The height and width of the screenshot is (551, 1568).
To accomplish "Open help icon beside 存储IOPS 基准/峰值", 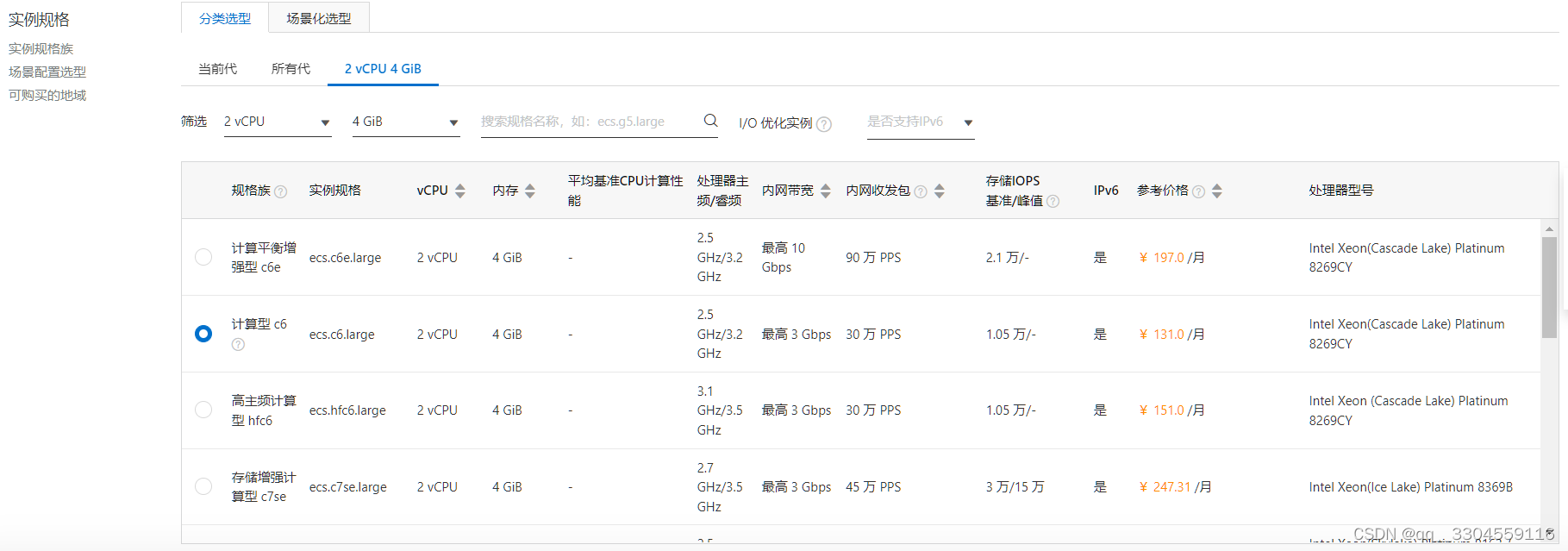I will pyautogui.click(x=1053, y=201).
